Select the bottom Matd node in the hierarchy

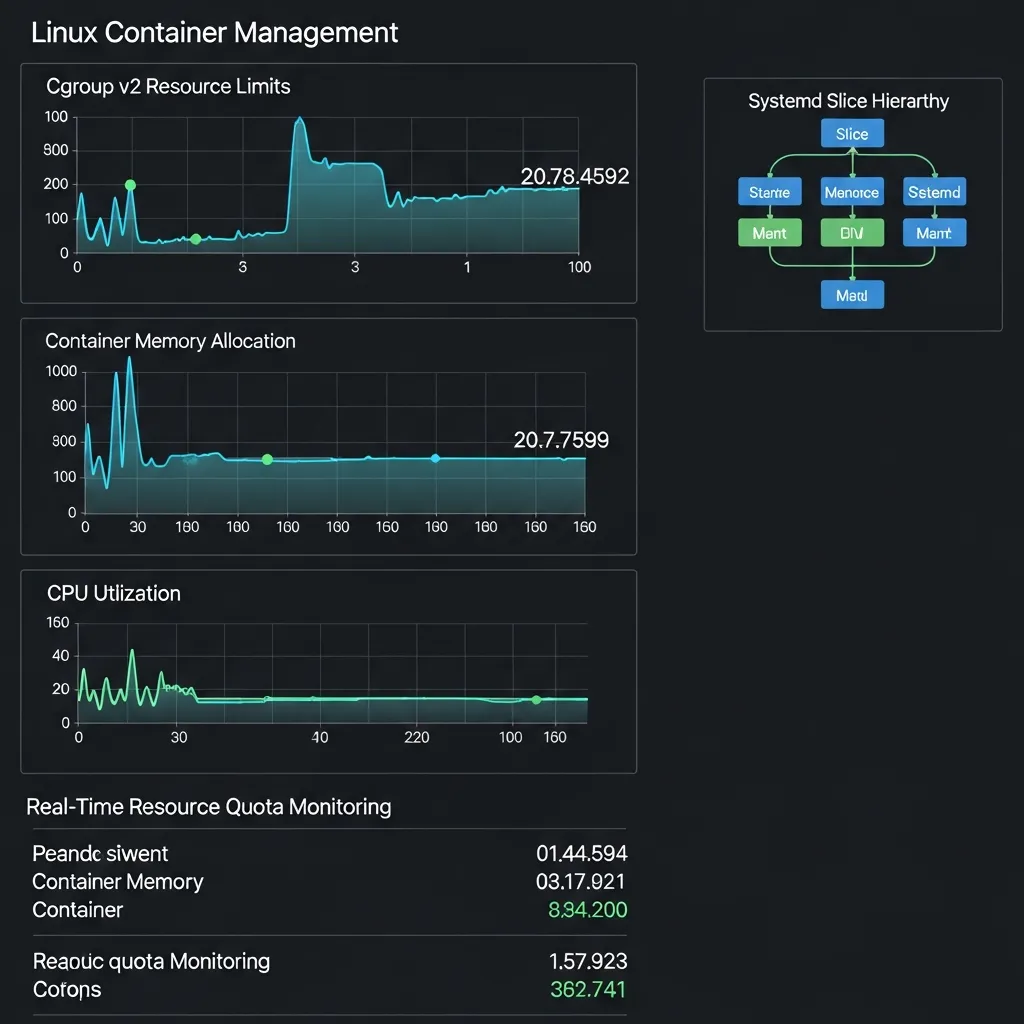tap(852, 294)
